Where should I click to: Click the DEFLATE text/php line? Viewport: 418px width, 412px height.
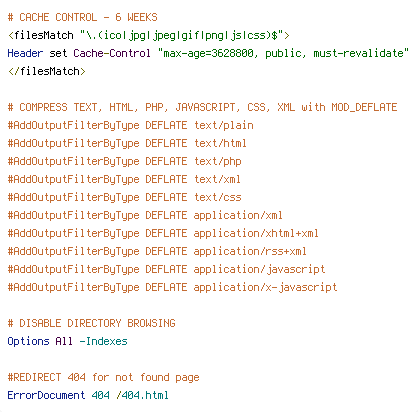click(x=124, y=161)
